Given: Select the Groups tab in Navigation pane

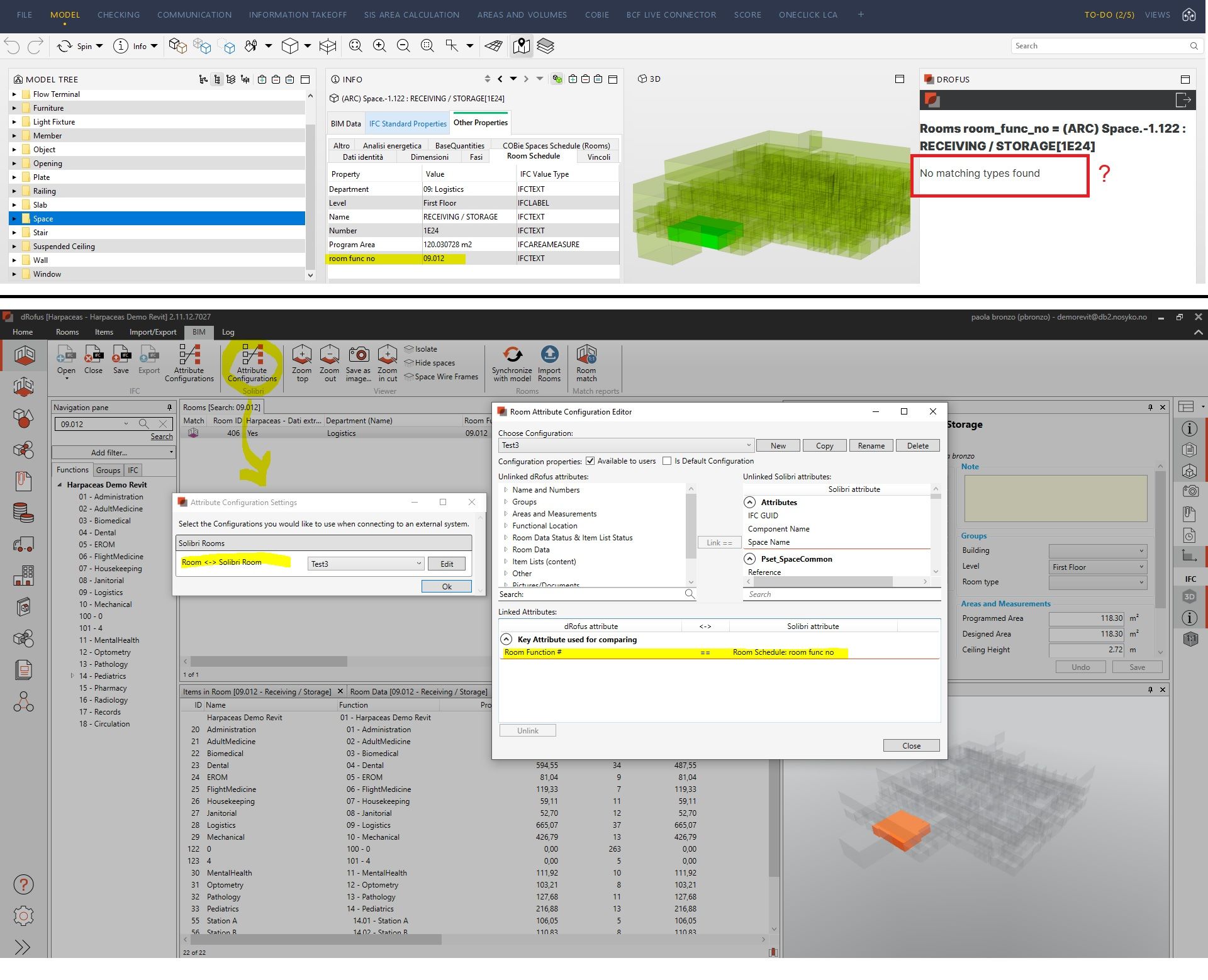Looking at the screenshot, I should pos(108,470).
